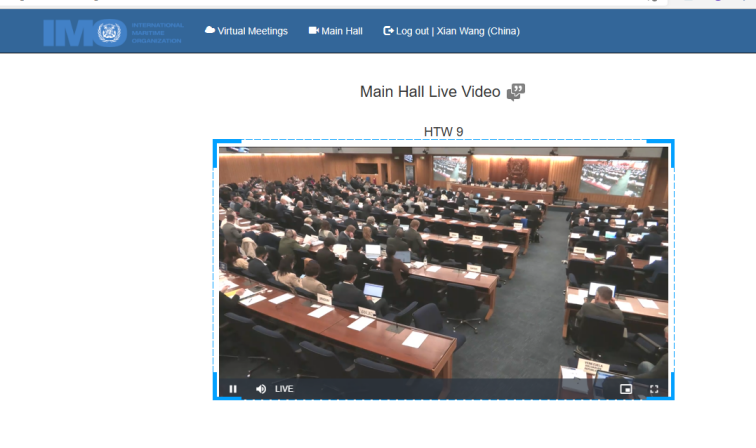Pause the live video stream
This screenshot has width=756, height=448.
pyautogui.click(x=233, y=389)
